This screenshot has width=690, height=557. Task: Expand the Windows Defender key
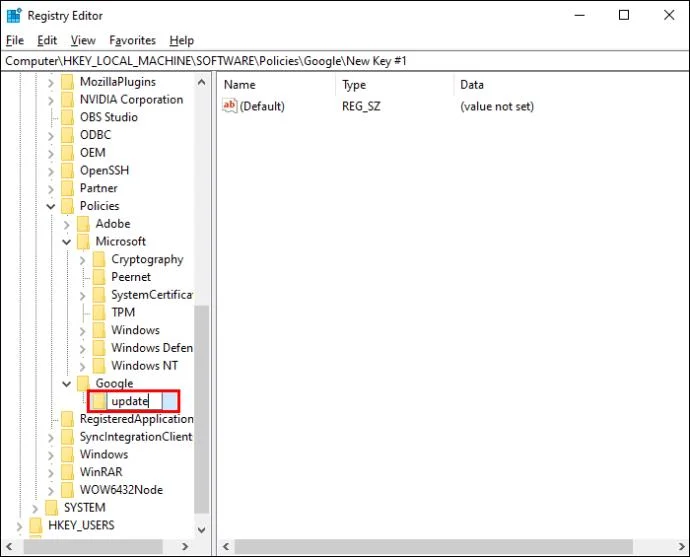click(82, 348)
